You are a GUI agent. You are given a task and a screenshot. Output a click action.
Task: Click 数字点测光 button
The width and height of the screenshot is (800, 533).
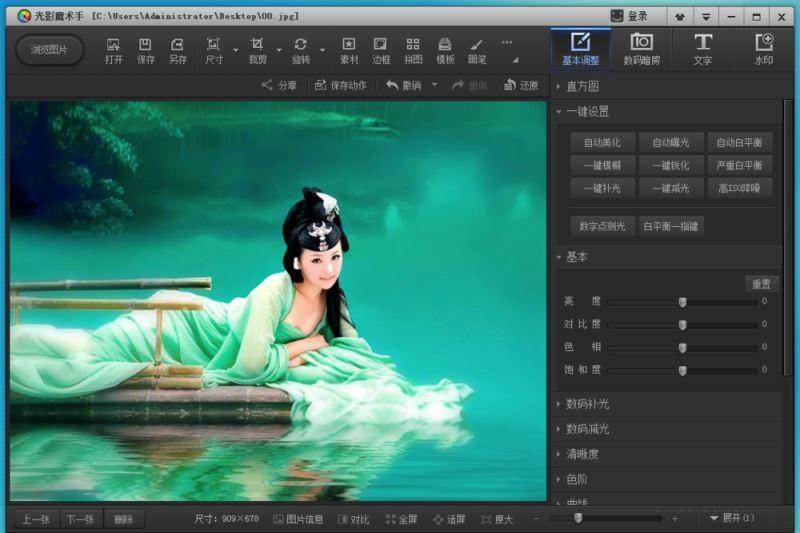point(603,226)
